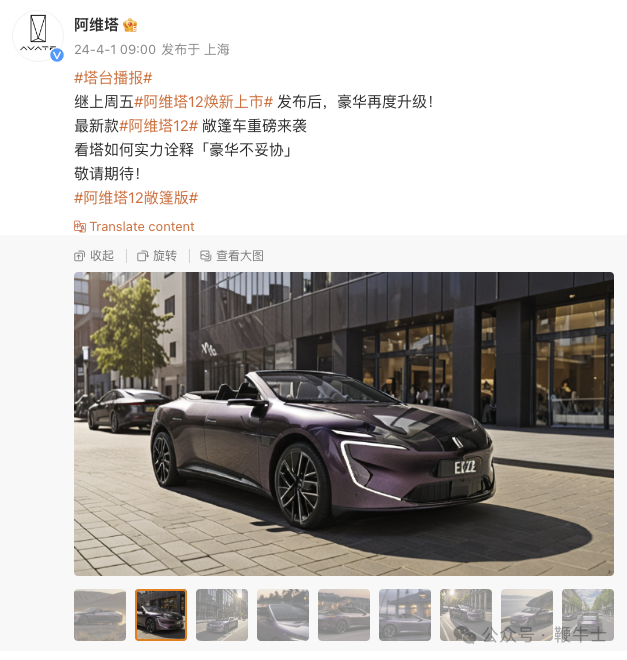This screenshot has width=627, height=660.
Task: Open the #塔台播报# hashtag
Action: (113, 78)
